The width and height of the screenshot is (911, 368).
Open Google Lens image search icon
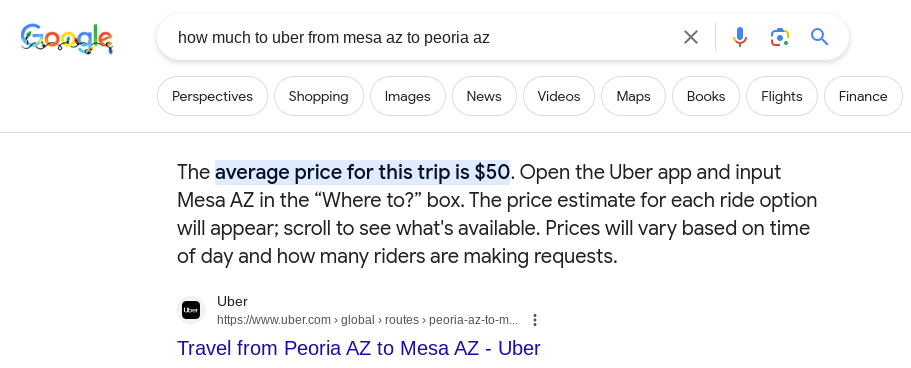pyautogui.click(x=780, y=37)
